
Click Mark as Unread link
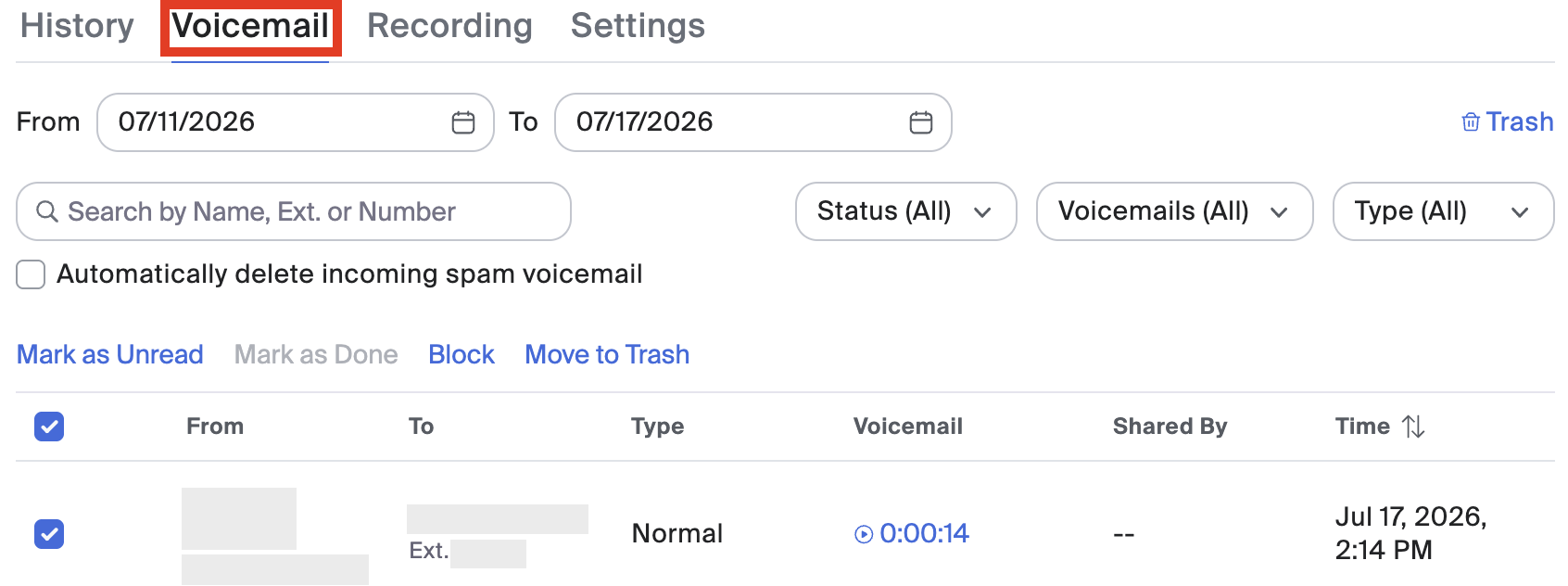click(x=110, y=354)
